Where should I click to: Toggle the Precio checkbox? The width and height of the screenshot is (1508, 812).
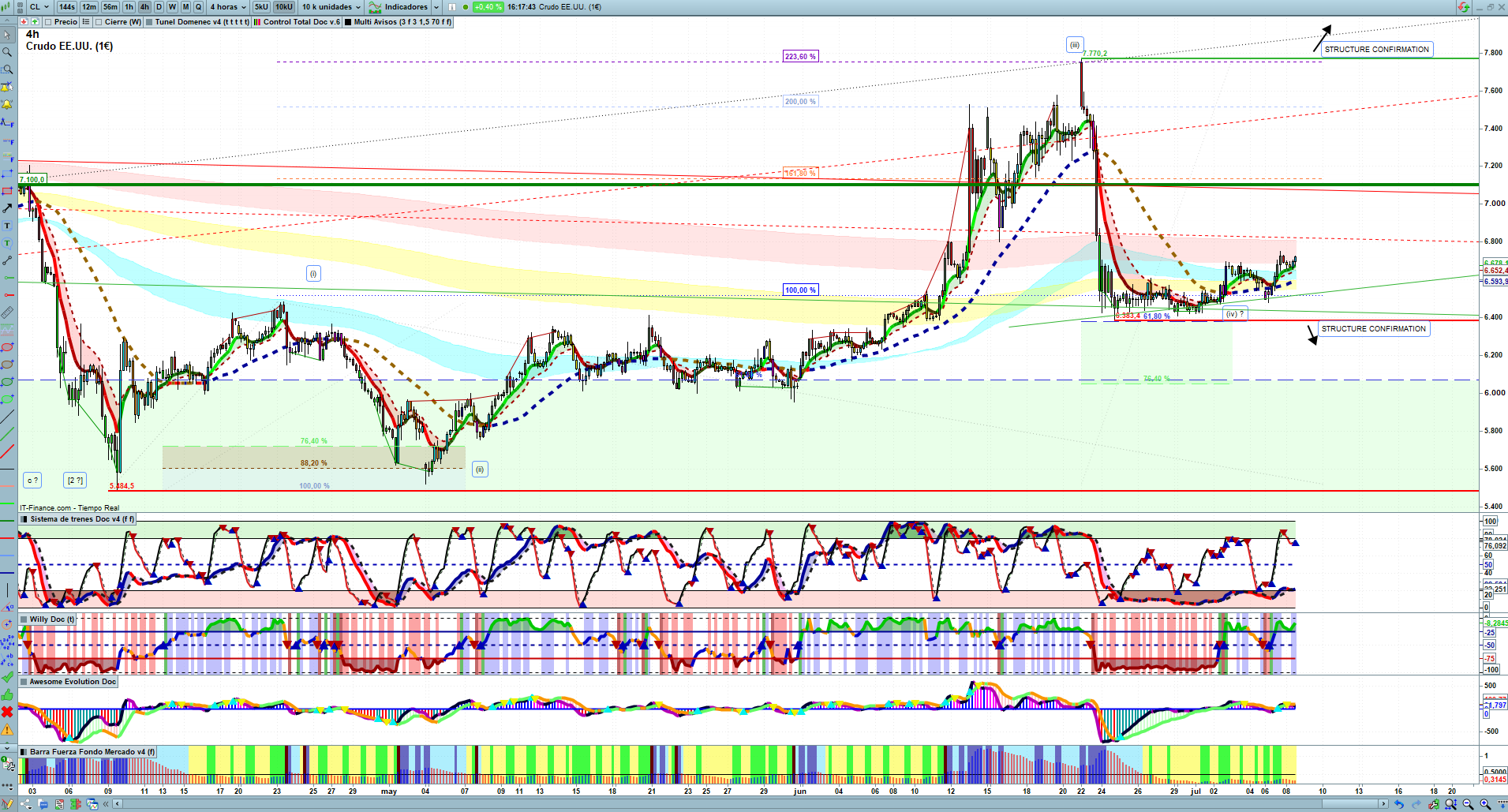47,22
